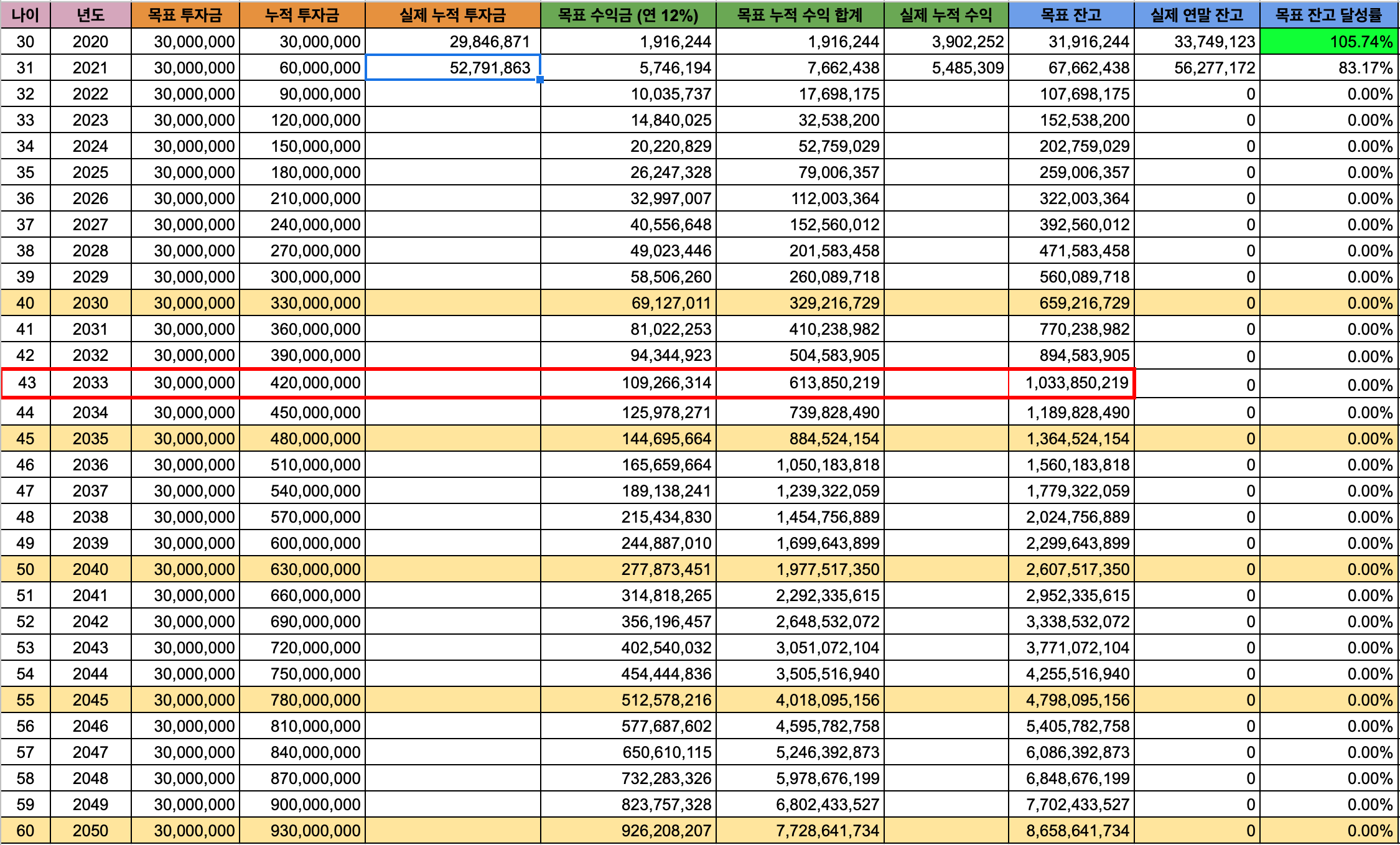Viewport: 1400px width, 845px height.
Task: Click the 목표 투자금 header cell
Action: click(x=185, y=14)
